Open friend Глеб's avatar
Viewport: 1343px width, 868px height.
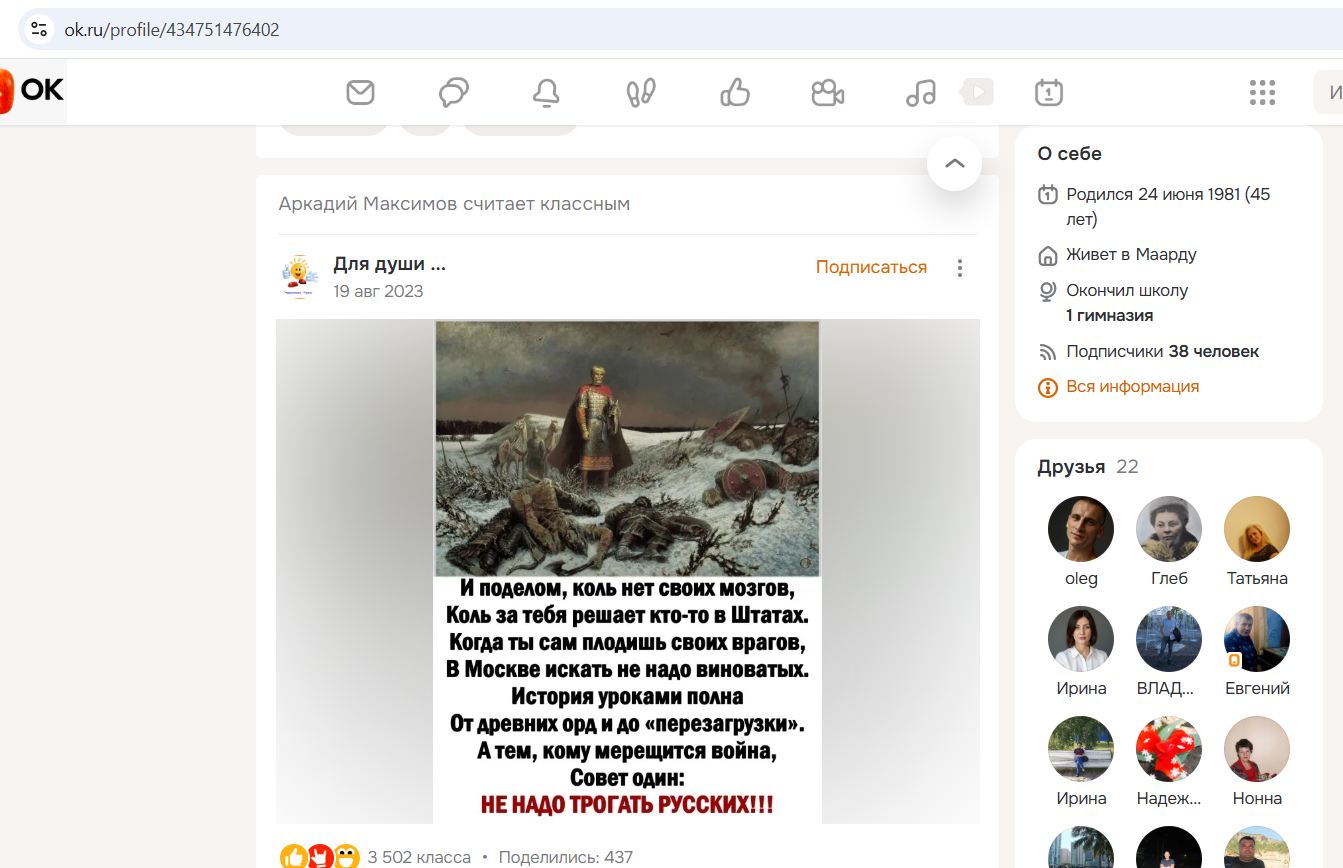tap(1169, 529)
